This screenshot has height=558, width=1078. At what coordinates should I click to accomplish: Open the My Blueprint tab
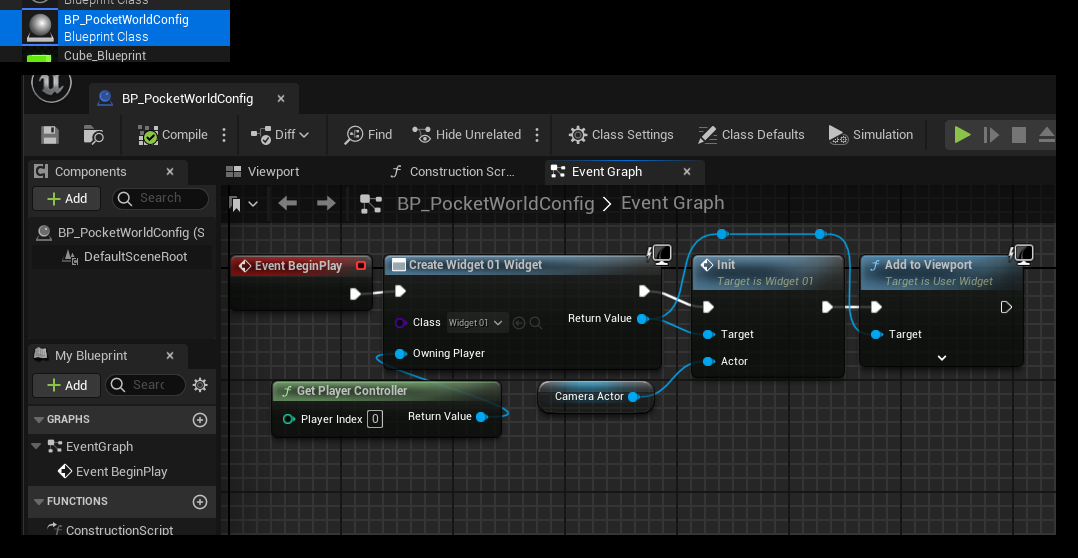point(91,355)
